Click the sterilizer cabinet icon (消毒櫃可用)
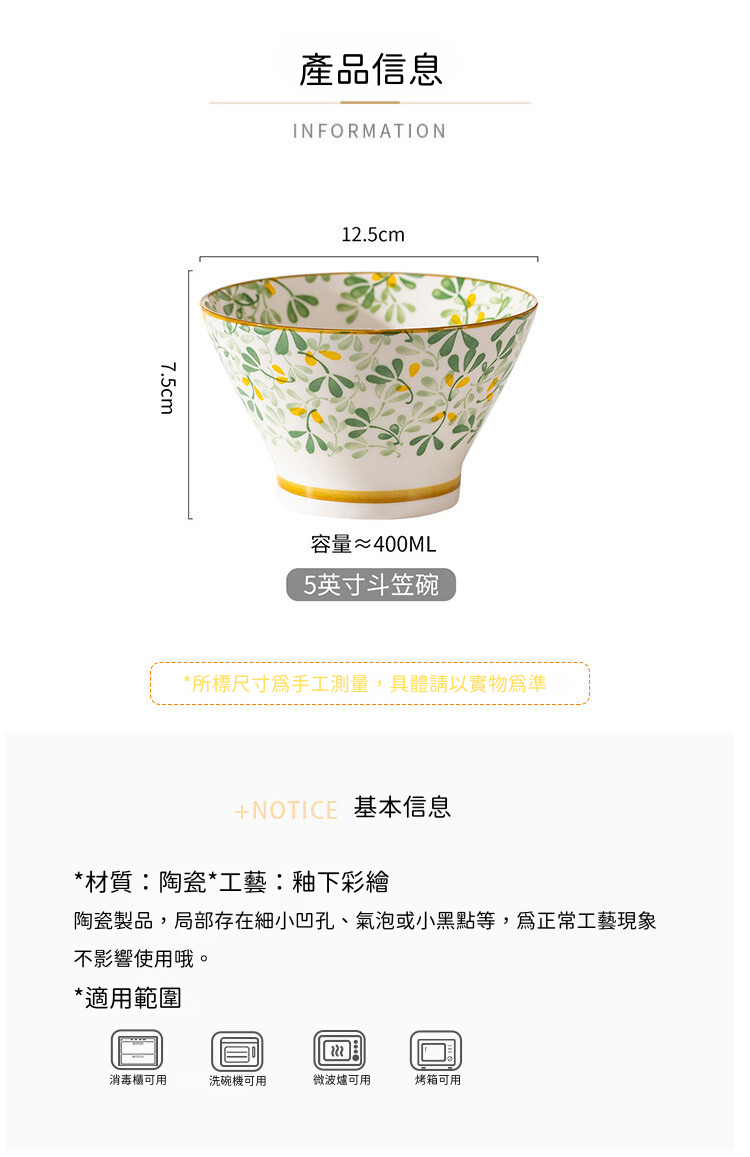Viewport: 750px width, 1157px height. pos(137,1049)
